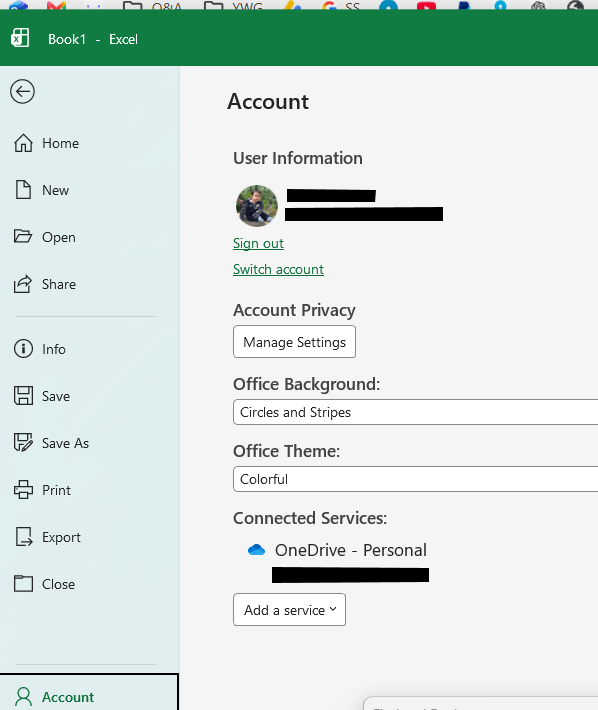
Task: Open the Office Theme Colorful dropdown
Action: click(x=415, y=479)
